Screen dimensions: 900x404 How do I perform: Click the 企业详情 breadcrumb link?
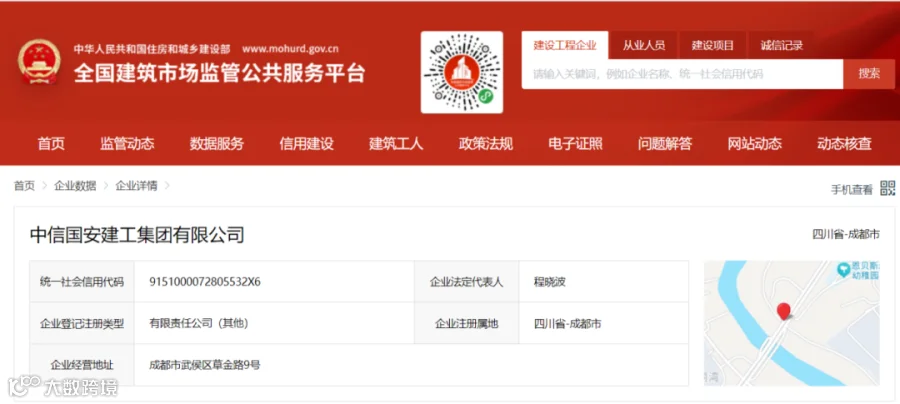point(136,186)
